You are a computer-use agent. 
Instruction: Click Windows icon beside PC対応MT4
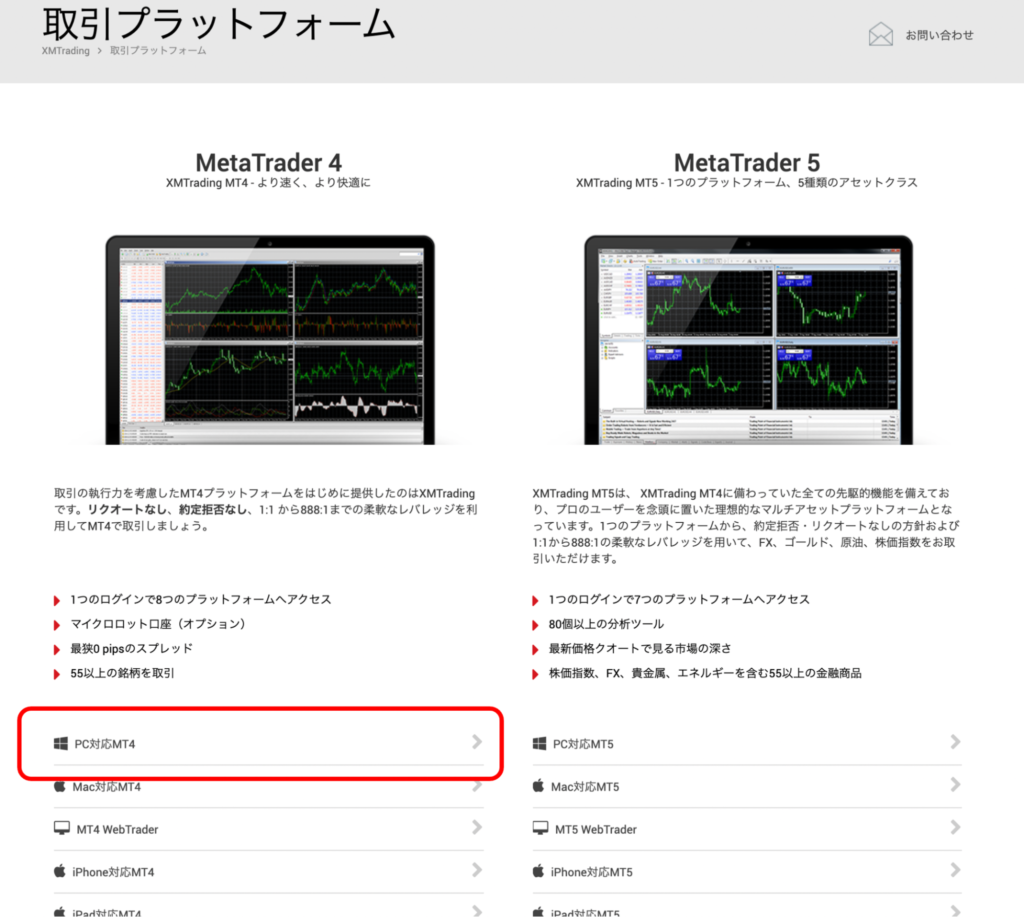point(61,743)
